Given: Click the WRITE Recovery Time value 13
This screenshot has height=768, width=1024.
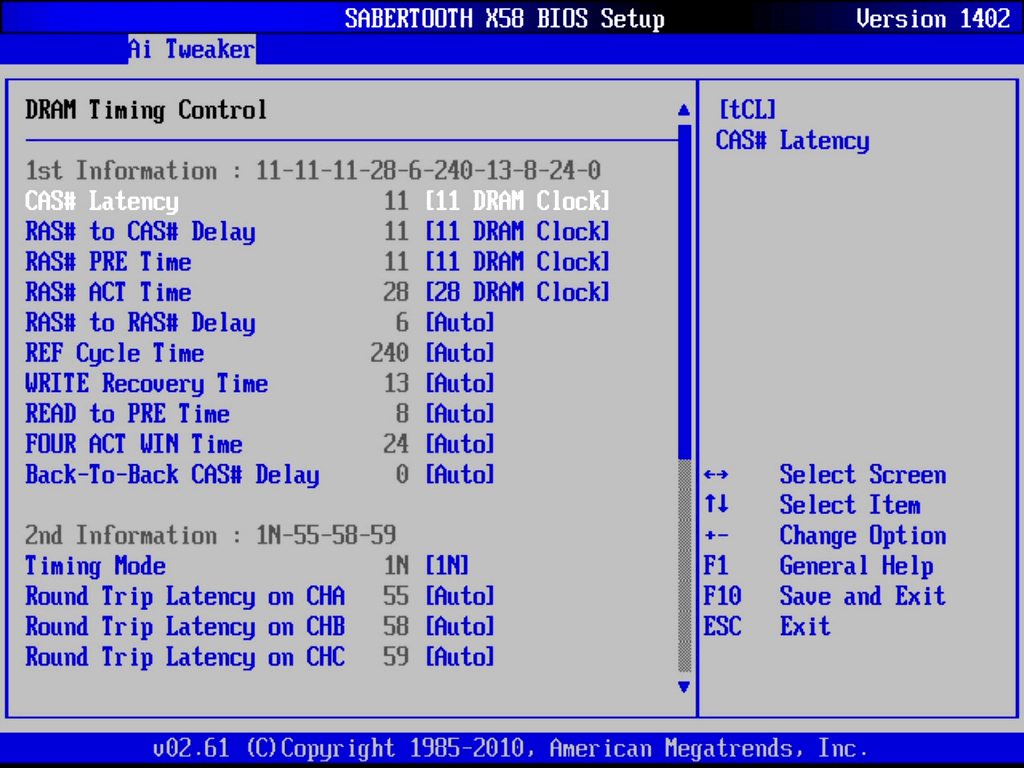Looking at the screenshot, I should pyautogui.click(x=396, y=383).
